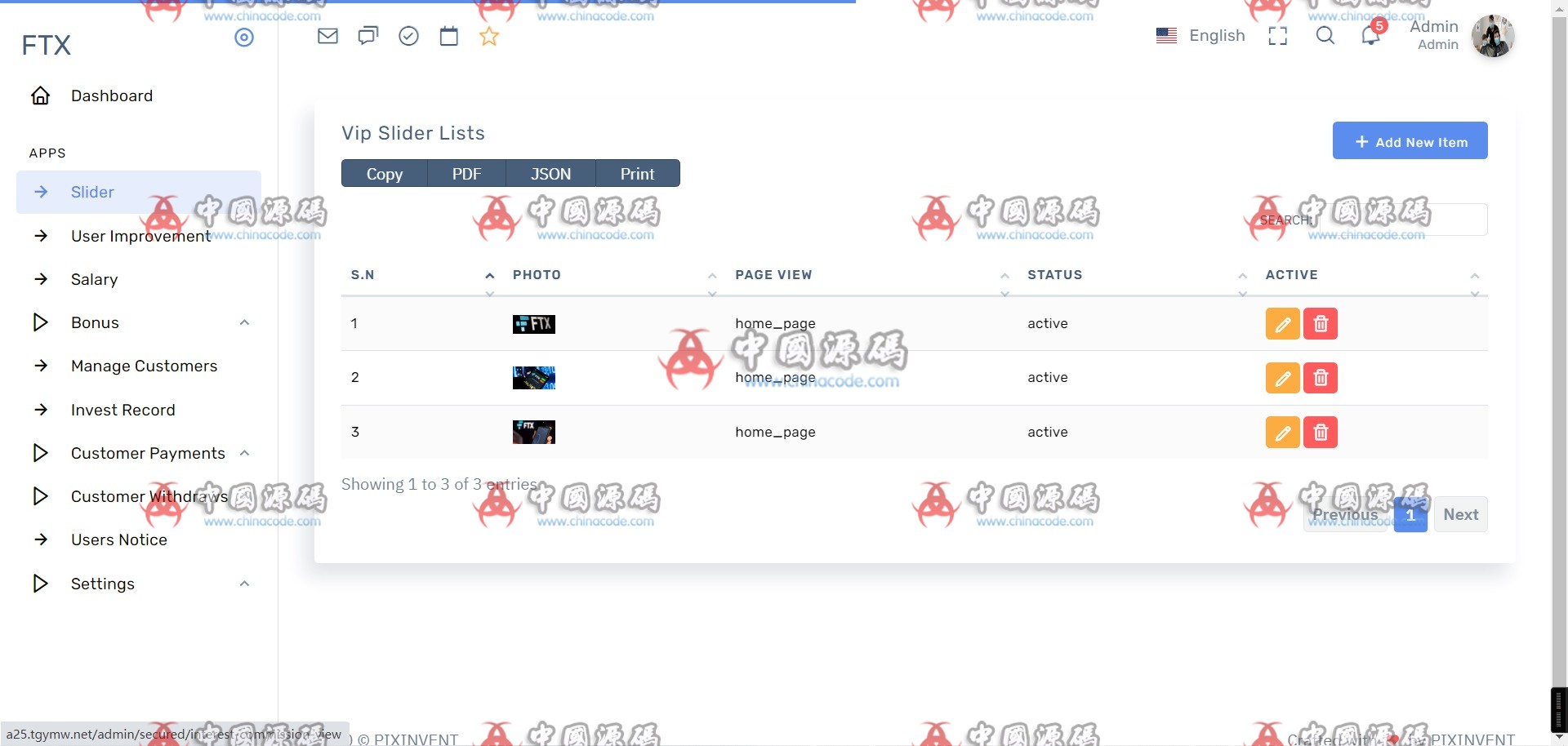This screenshot has width=1568, height=746.
Task: Switch to the JSON export tab
Action: click(x=550, y=173)
